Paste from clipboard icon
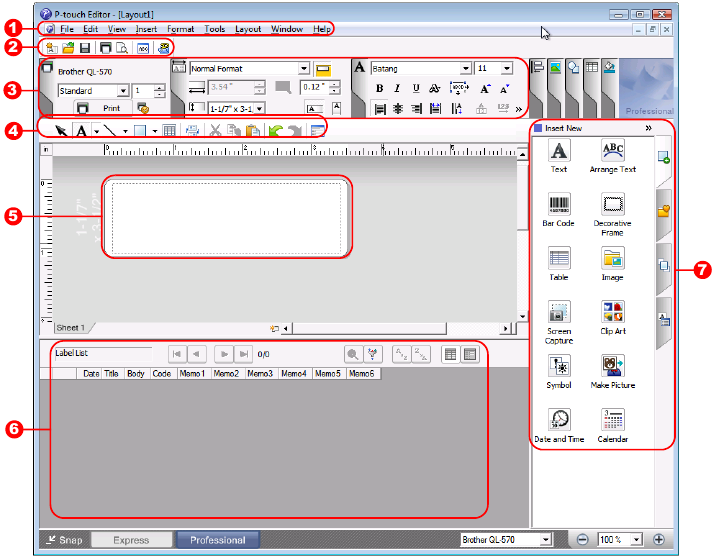 point(253,131)
